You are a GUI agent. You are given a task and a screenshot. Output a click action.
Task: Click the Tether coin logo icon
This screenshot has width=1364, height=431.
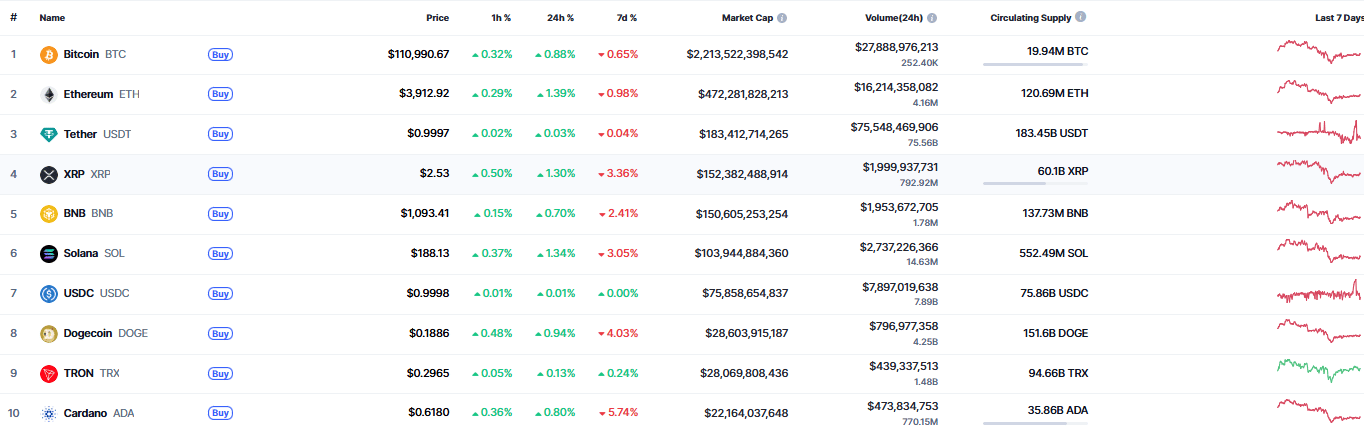tap(48, 134)
